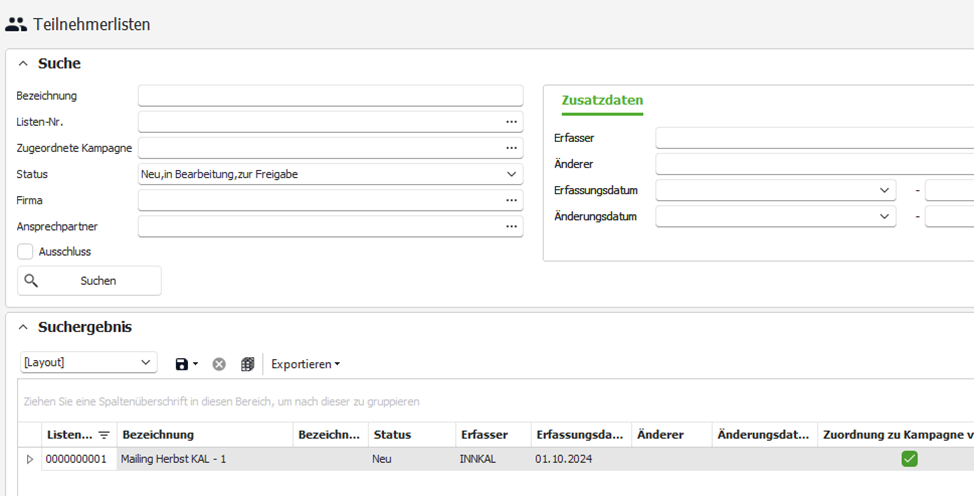Expand the row for list 0000000001
Image resolution: width=974 pixels, height=496 pixels.
click(x=29, y=459)
